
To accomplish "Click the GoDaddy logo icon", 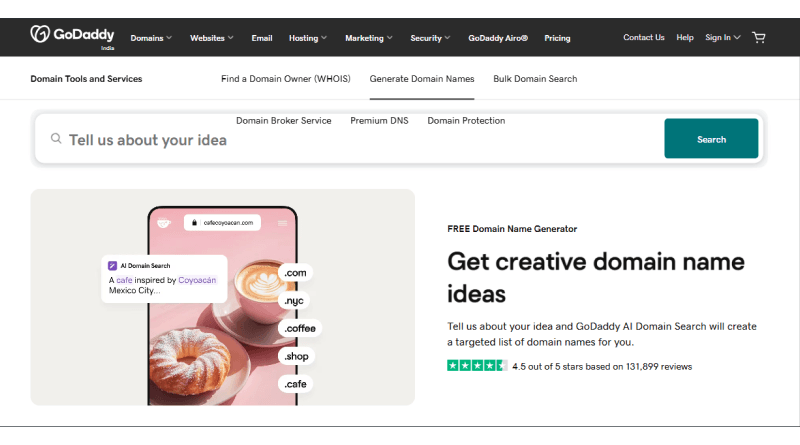I will click(40, 35).
